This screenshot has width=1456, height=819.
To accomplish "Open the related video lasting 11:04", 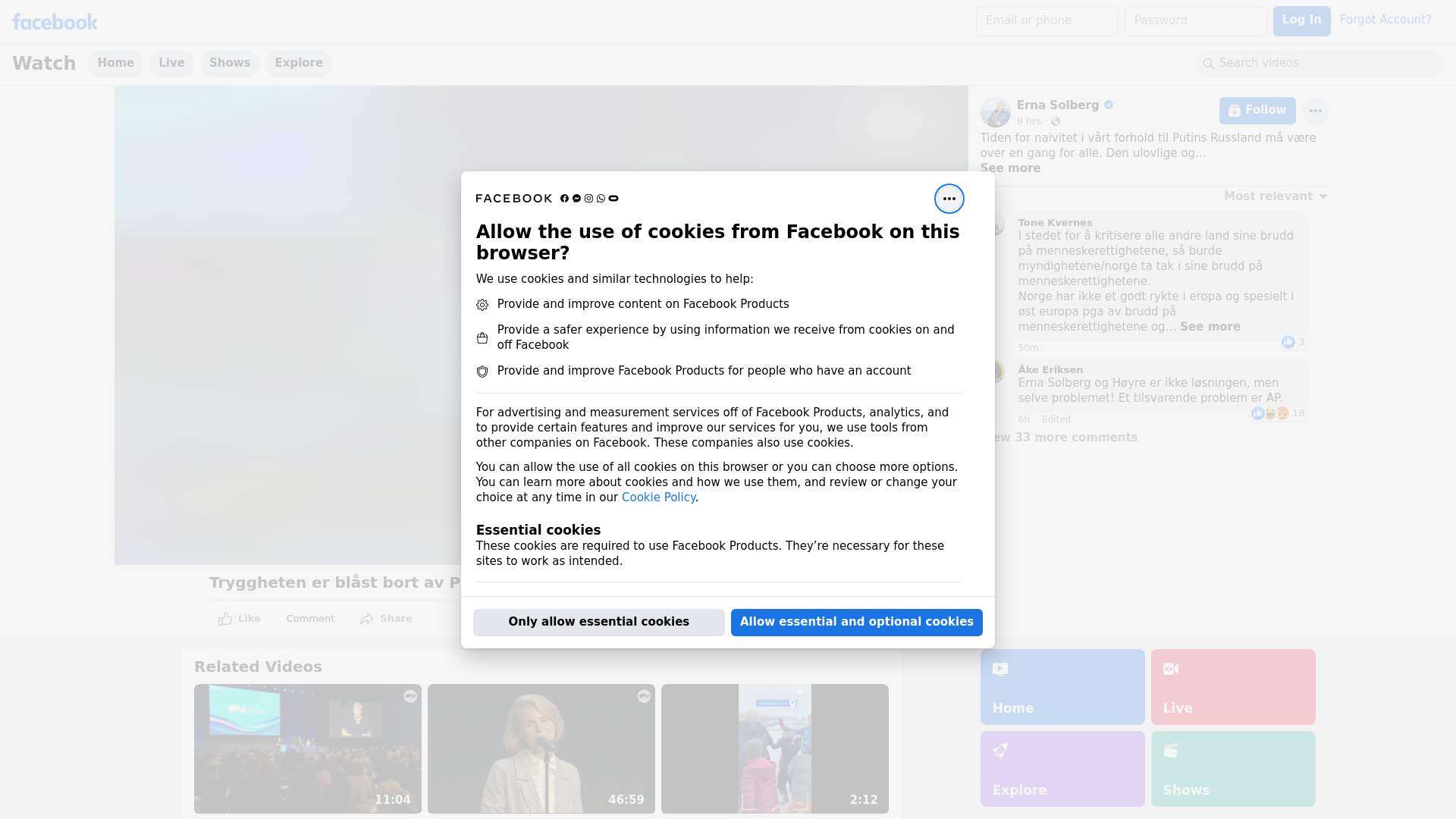I will (x=308, y=748).
